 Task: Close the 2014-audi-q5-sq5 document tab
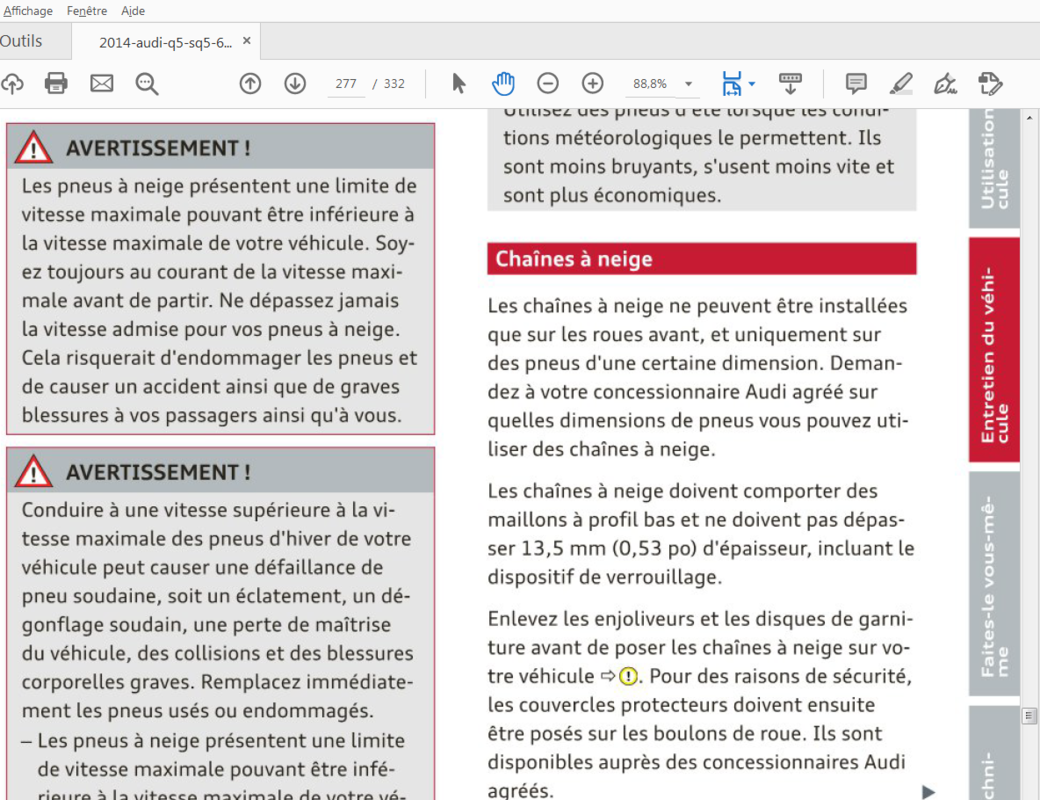[247, 42]
